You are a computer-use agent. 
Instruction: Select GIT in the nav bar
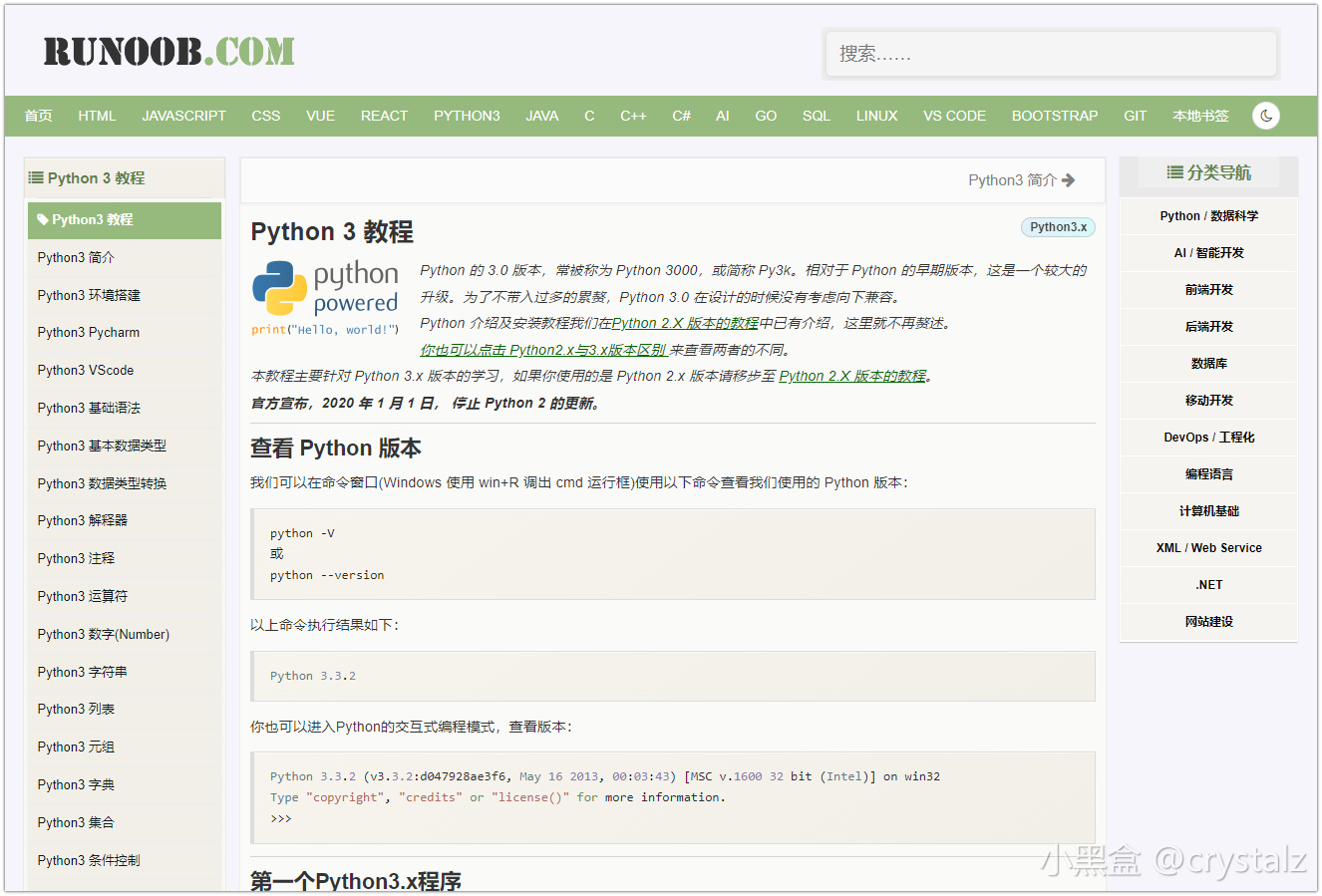click(1136, 116)
